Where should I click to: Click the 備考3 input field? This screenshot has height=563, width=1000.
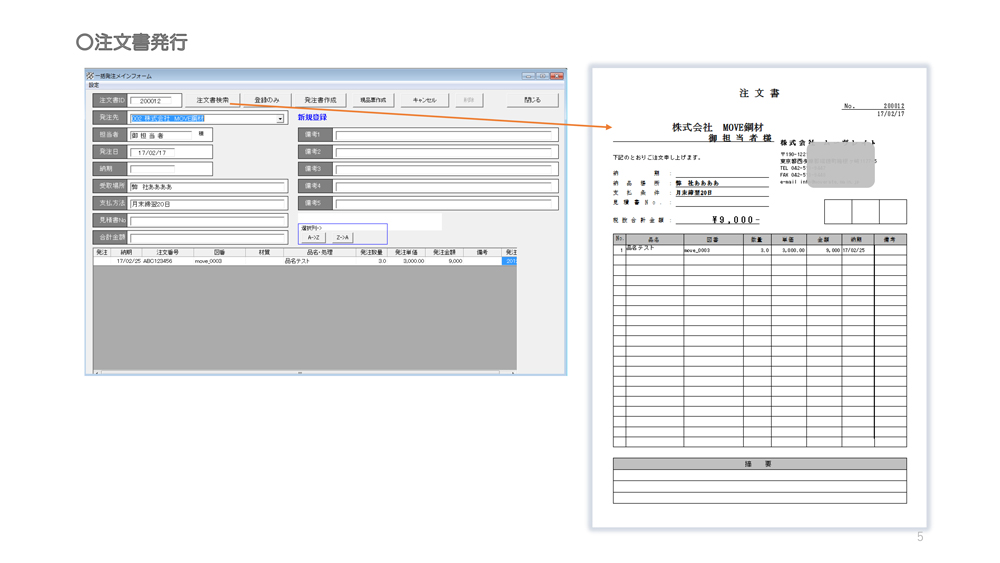pos(445,170)
